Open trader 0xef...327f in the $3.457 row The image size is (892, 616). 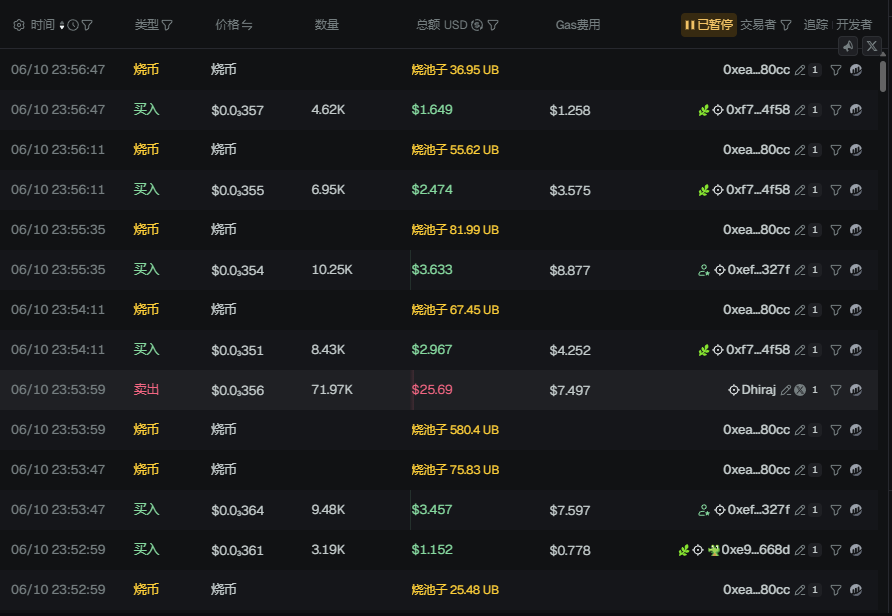[758, 510]
